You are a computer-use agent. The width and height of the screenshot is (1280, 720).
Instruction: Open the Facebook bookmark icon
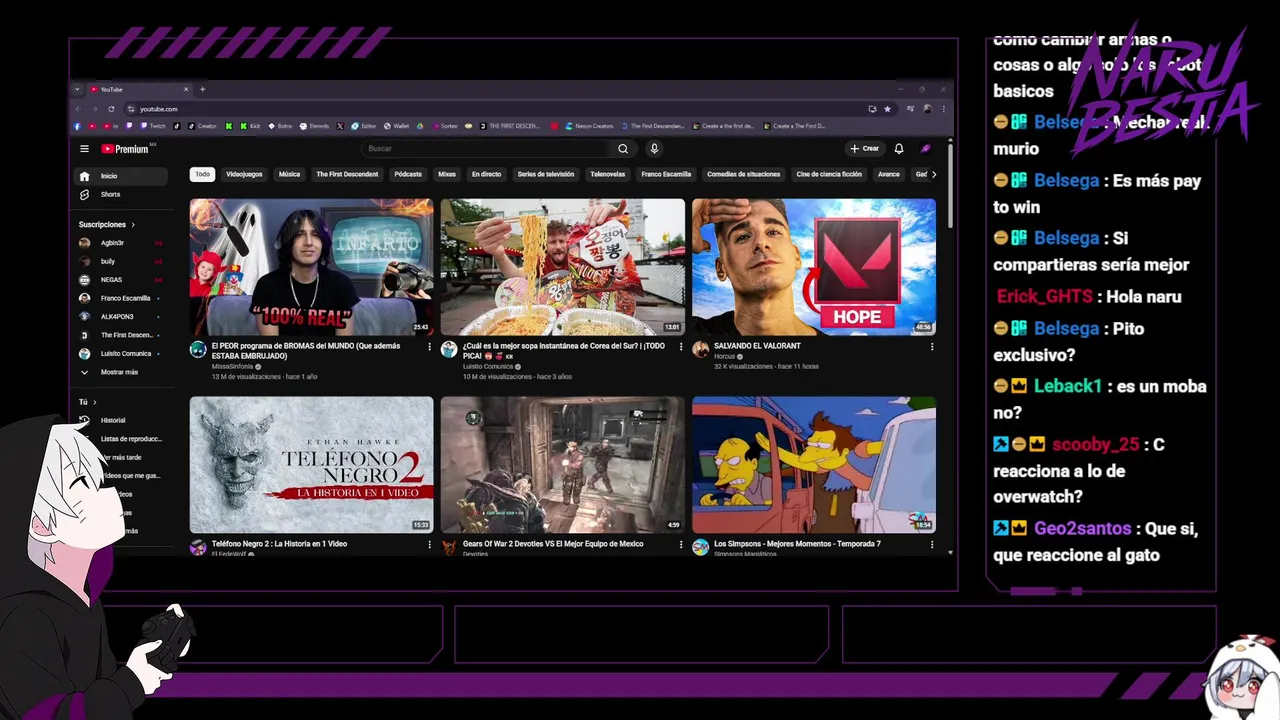(78, 126)
